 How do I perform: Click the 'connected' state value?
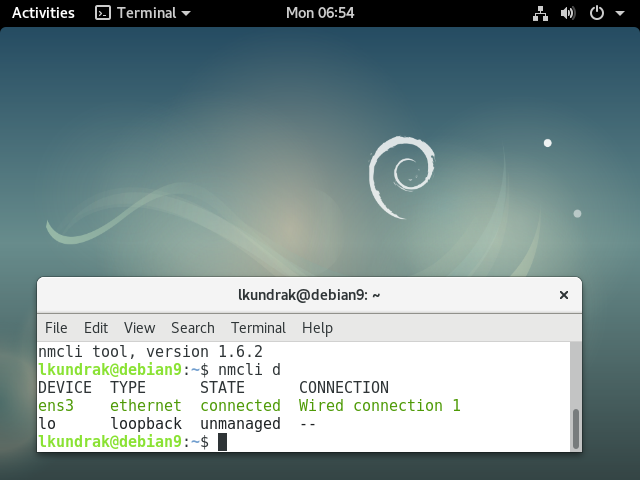tap(240, 406)
